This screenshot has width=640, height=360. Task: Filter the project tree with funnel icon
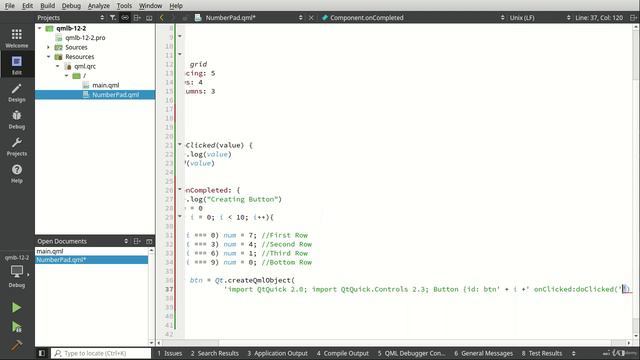(x=113, y=18)
